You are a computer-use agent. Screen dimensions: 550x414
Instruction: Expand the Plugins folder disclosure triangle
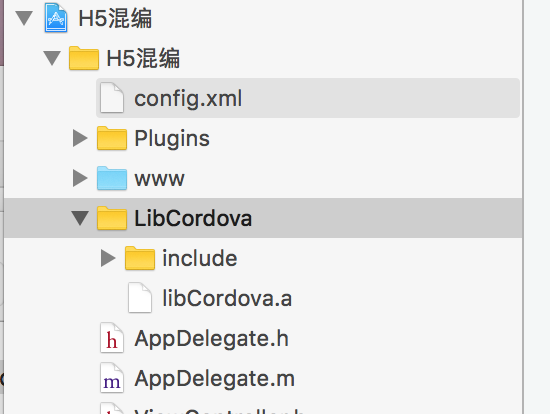80,138
